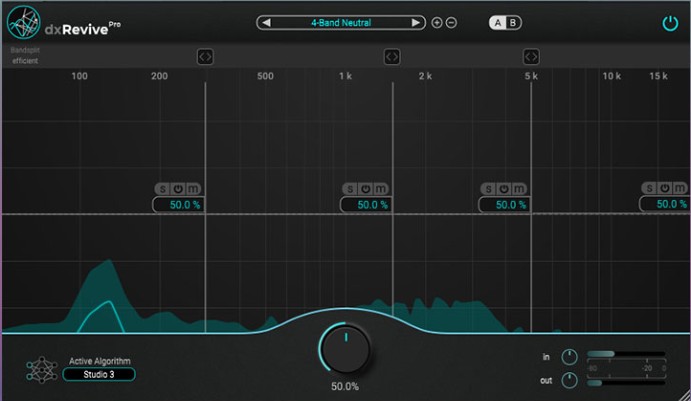Open the Studio 3 algorithm selector
Screen dimensions: 691x401
(x=99, y=375)
